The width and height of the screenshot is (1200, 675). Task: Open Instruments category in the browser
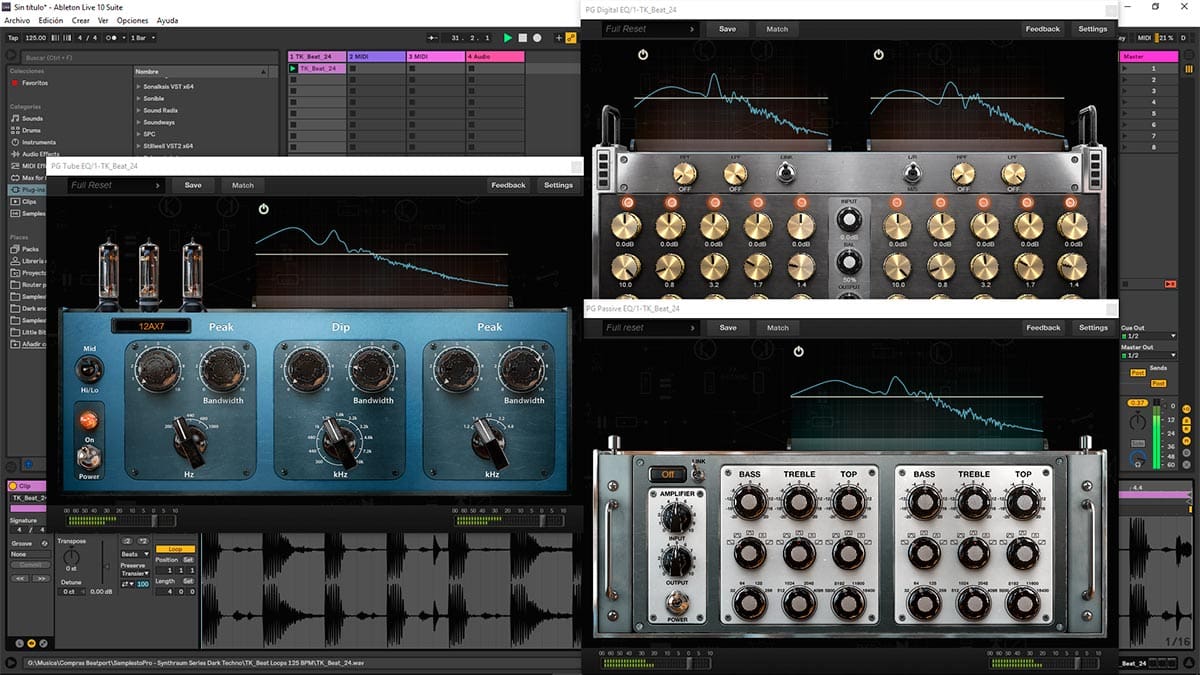click(38, 142)
